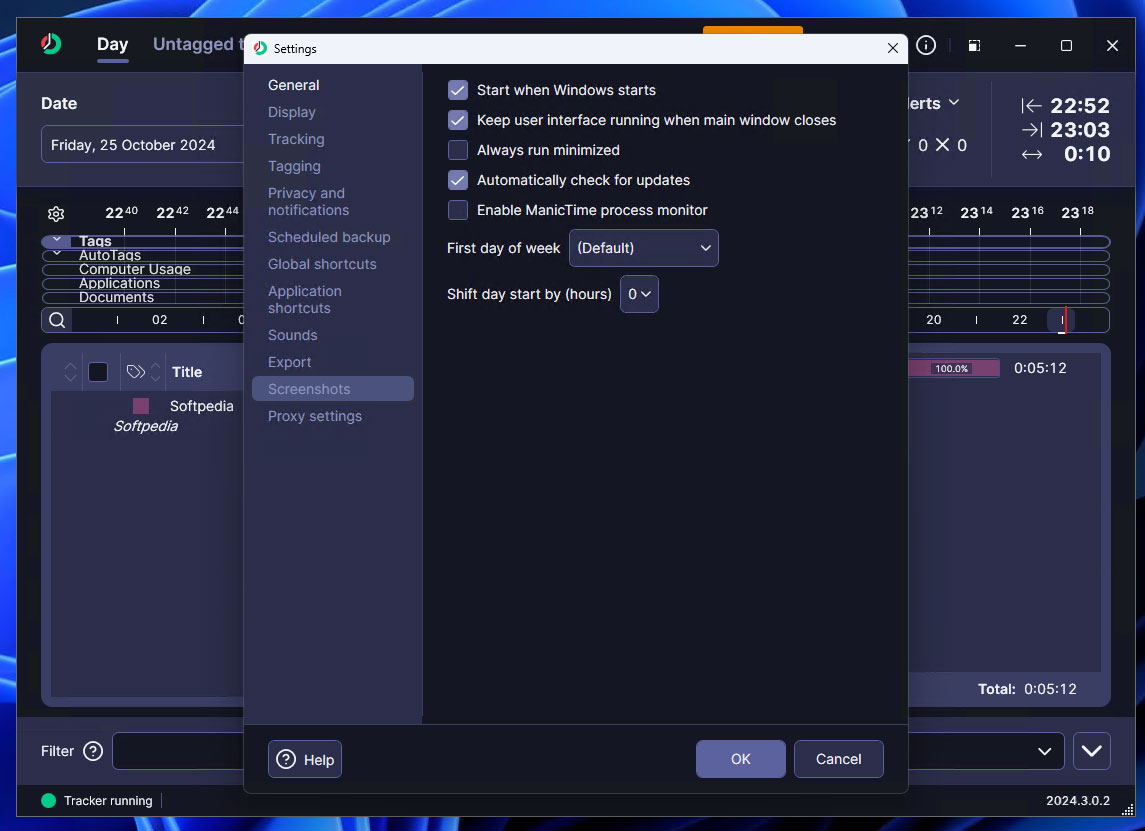This screenshot has height=831, width=1145.
Task: Open the info icon in title bar
Action: 926,45
